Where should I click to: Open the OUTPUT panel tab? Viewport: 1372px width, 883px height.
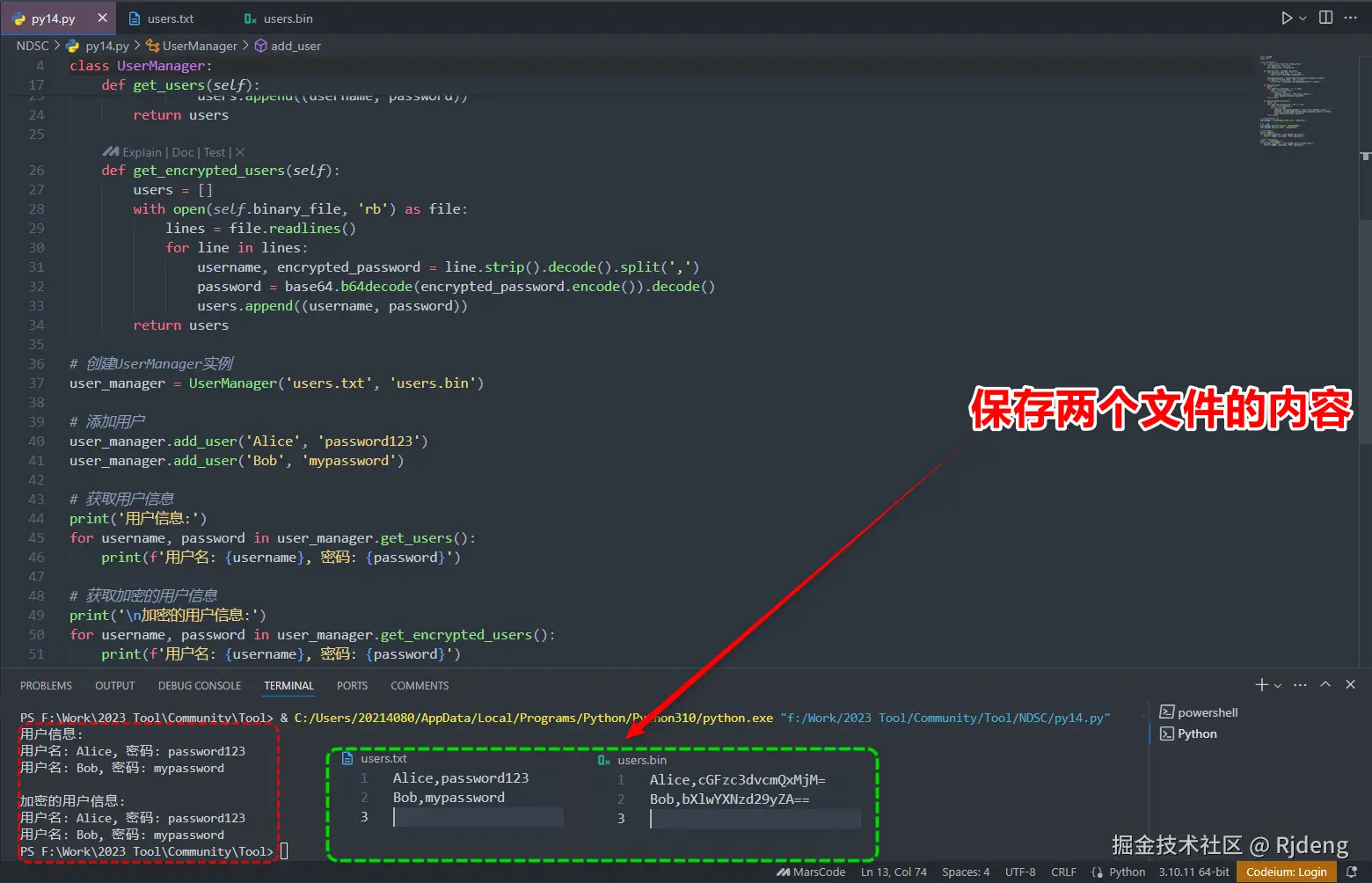click(115, 686)
